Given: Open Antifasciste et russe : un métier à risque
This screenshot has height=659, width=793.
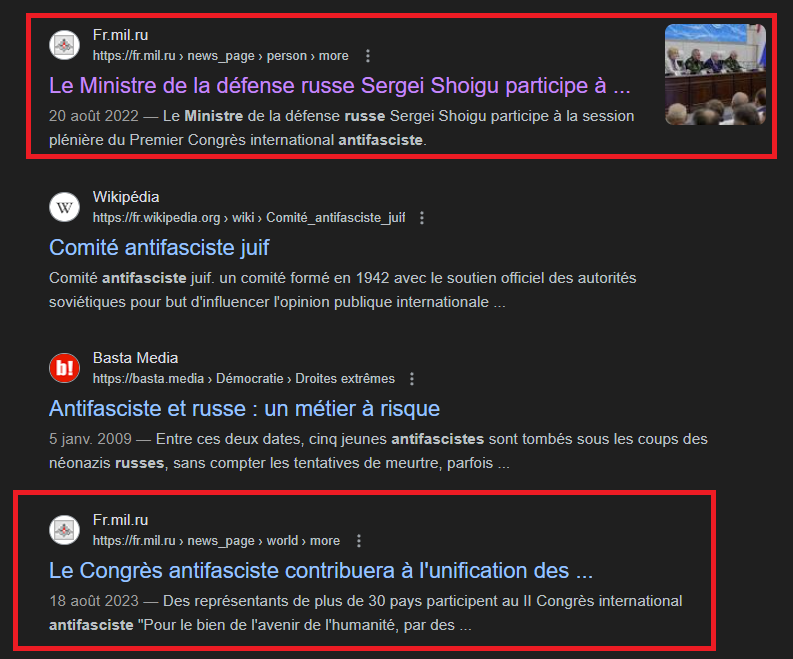Looking at the screenshot, I should pyautogui.click(x=244, y=409).
